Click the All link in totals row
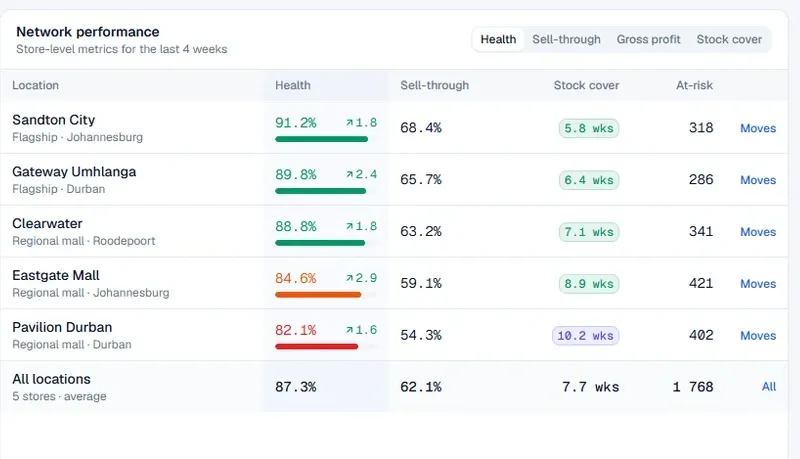Image resolution: width=800 pixels, height=459 pixels. point(768,387)
